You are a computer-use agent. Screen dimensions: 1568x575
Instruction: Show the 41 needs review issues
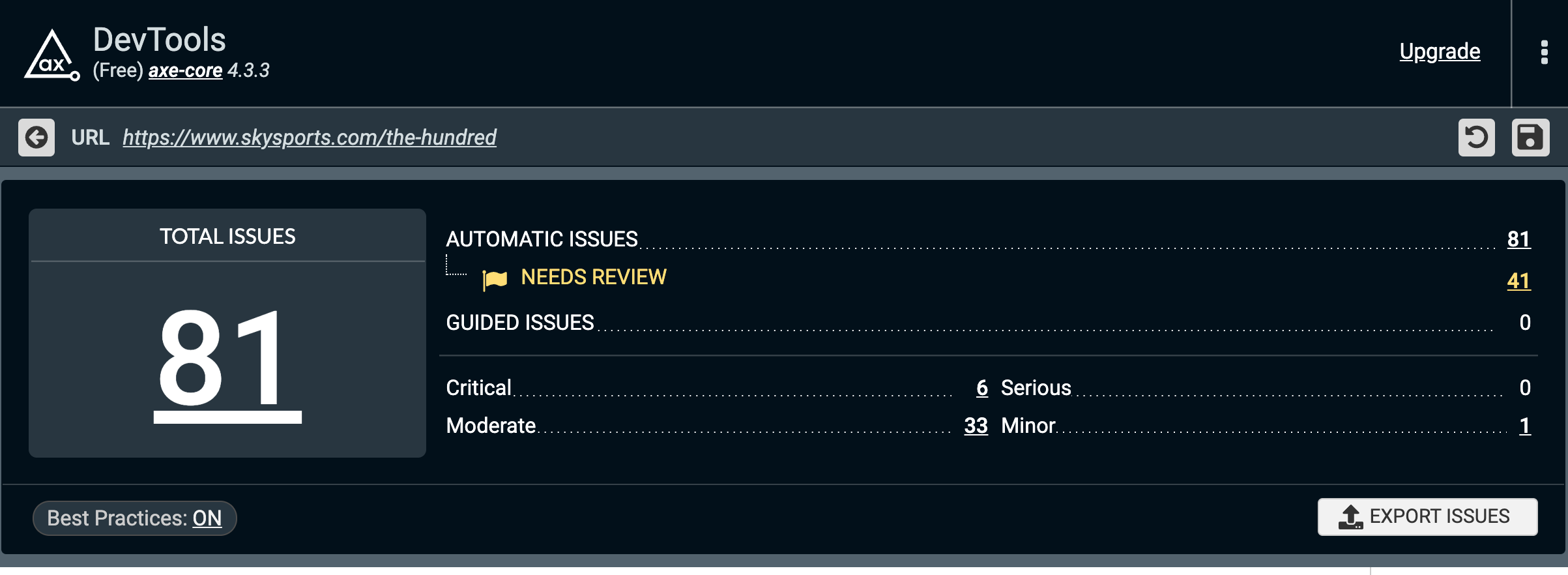coord(1518,281)
